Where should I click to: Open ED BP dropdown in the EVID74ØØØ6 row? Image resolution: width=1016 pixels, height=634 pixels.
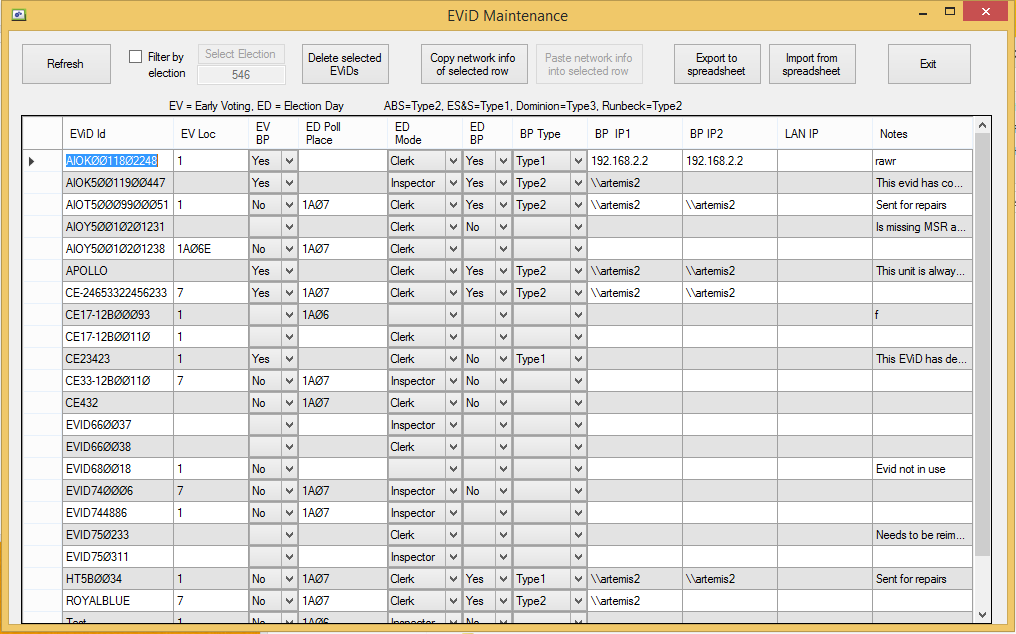[x=503, y=491]
